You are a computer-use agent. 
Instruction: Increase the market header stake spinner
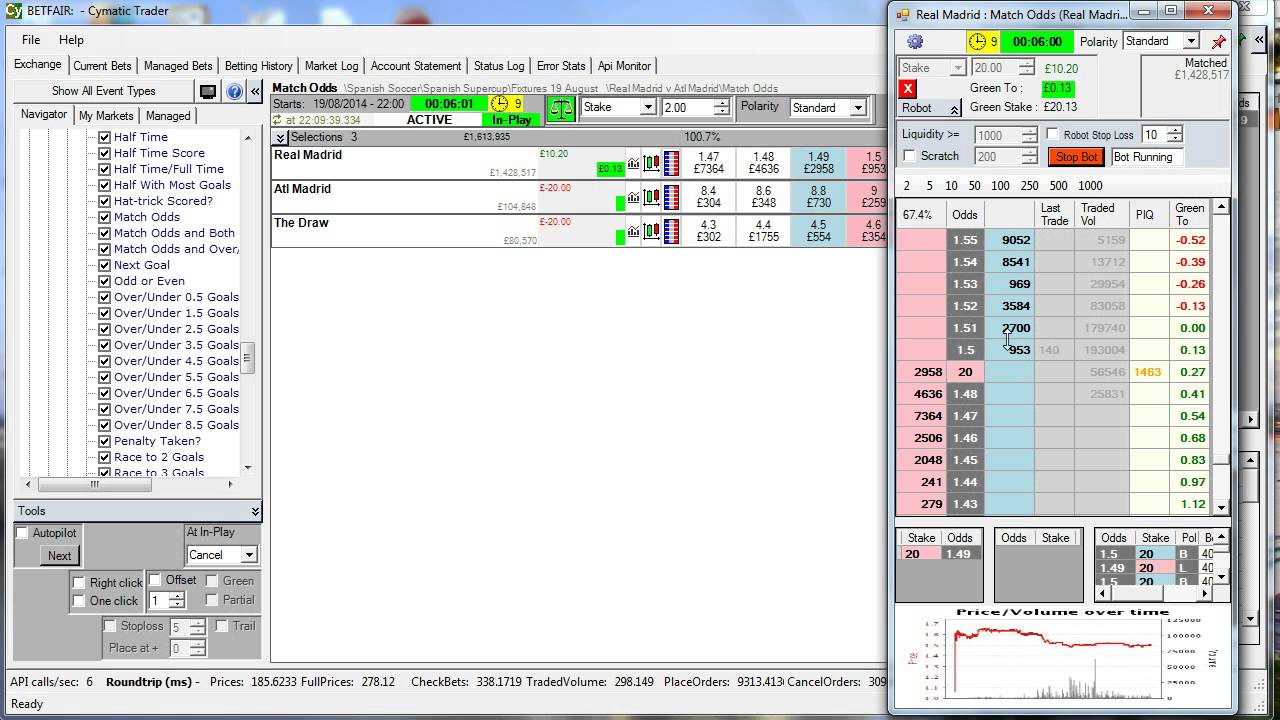(x=722, y=103)
